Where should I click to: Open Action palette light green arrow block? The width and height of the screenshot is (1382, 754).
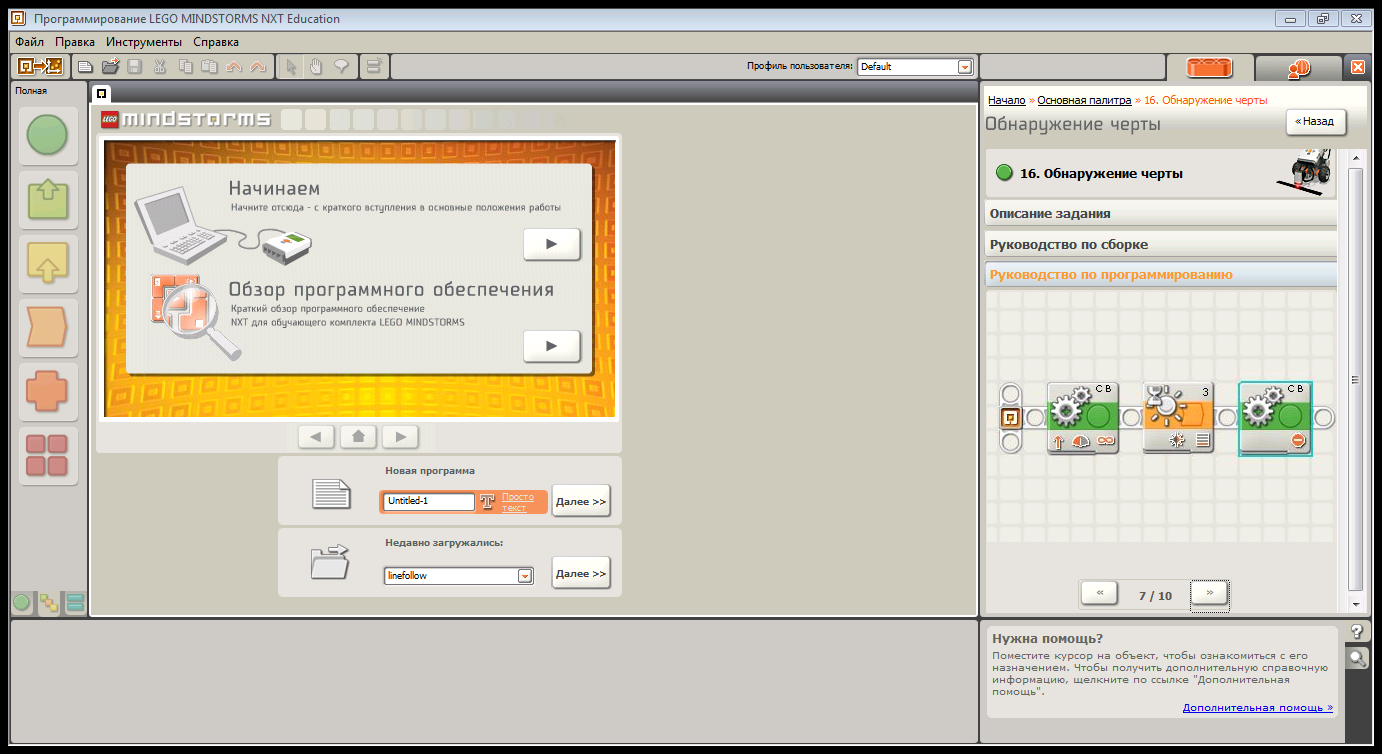pyautogui.click(x=48, y=199)
